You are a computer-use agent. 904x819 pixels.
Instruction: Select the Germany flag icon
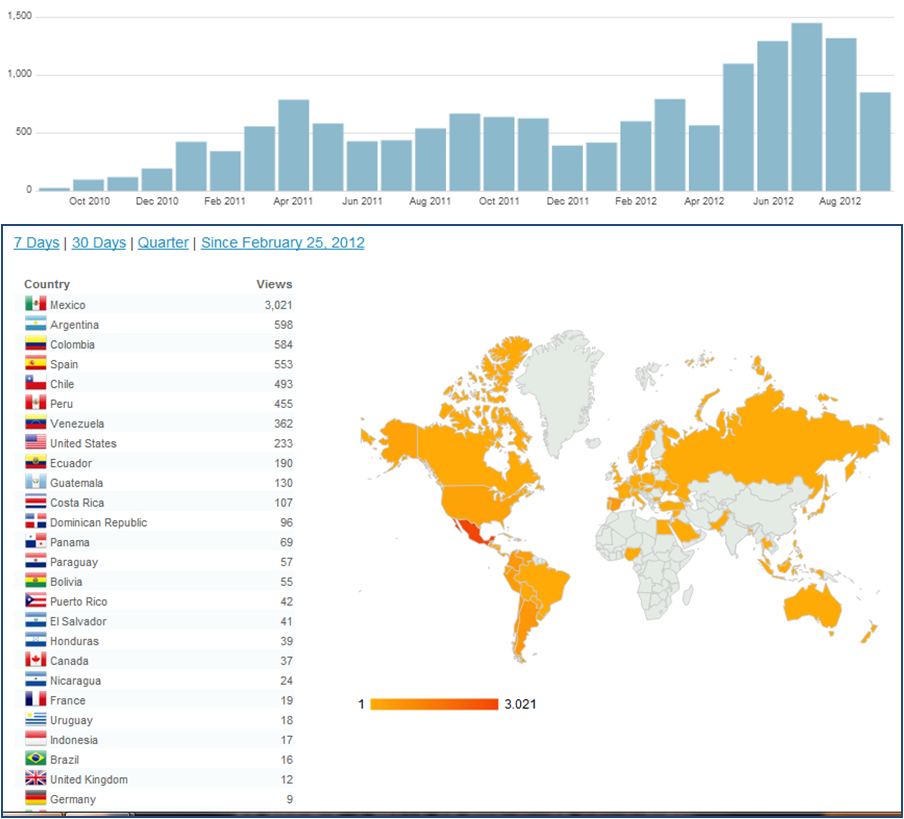coord(35,799)
